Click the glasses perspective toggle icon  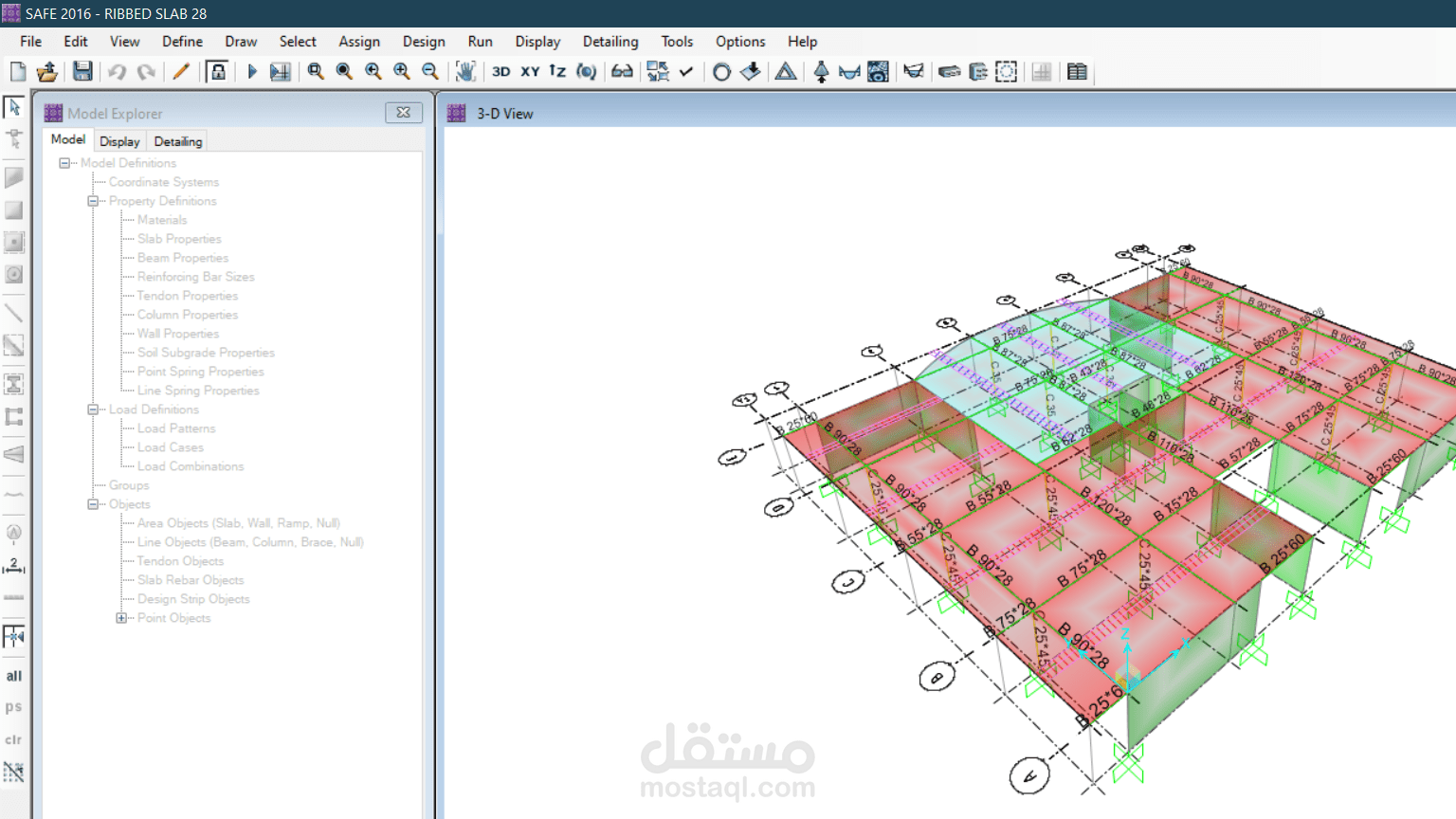pos(622,72)
